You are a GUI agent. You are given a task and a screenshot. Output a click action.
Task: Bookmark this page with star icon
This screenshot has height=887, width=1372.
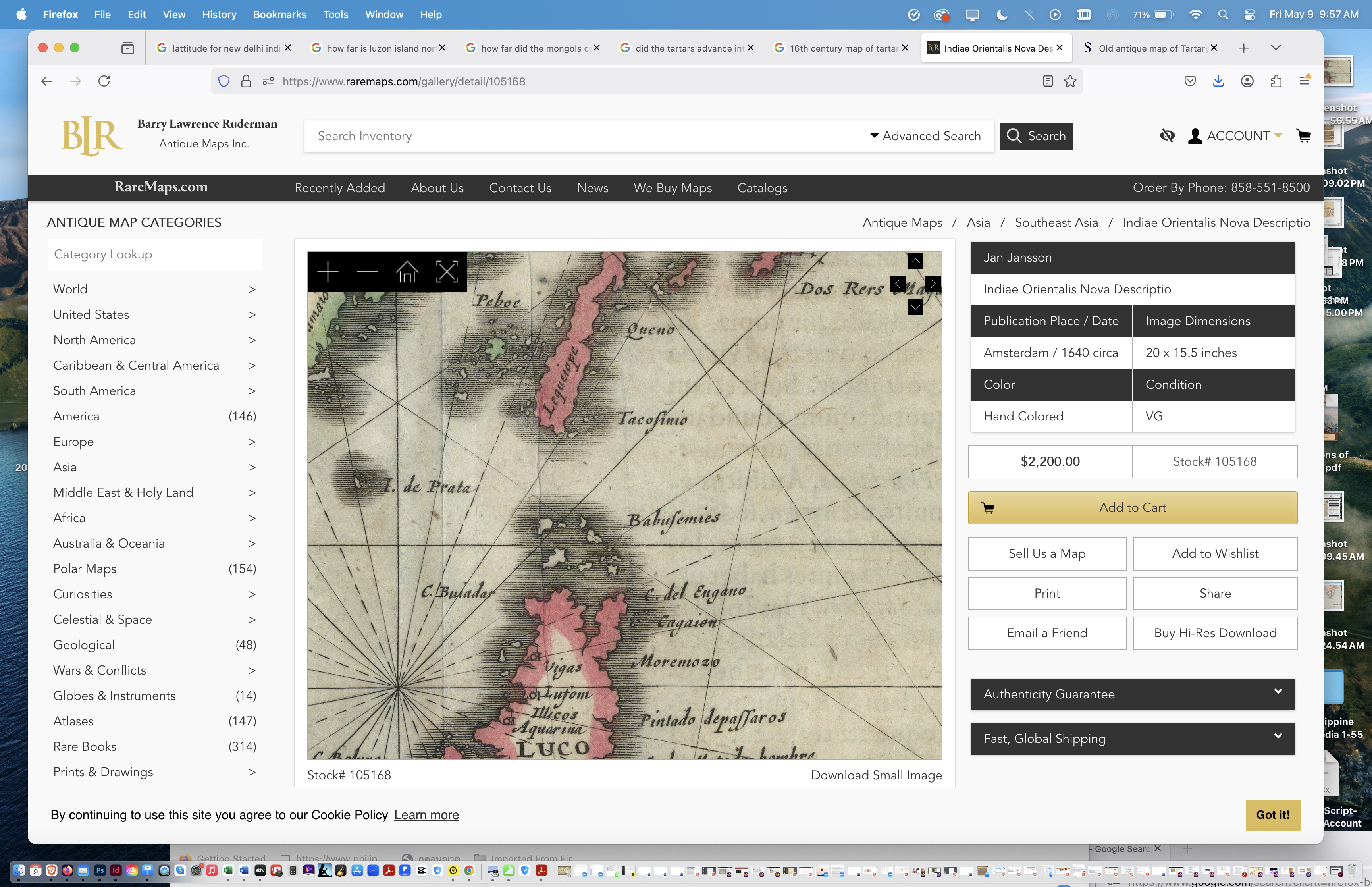[1070, 81]
